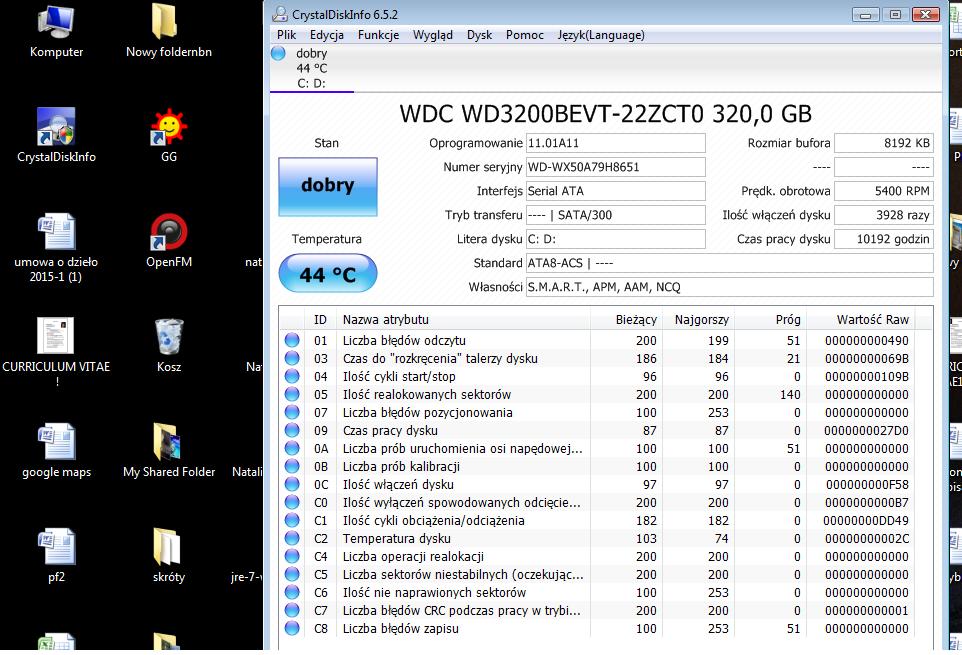Click the Prędk. obrotowa value 5400 RPM
962x655 pixels.
[x=883, y=191]
